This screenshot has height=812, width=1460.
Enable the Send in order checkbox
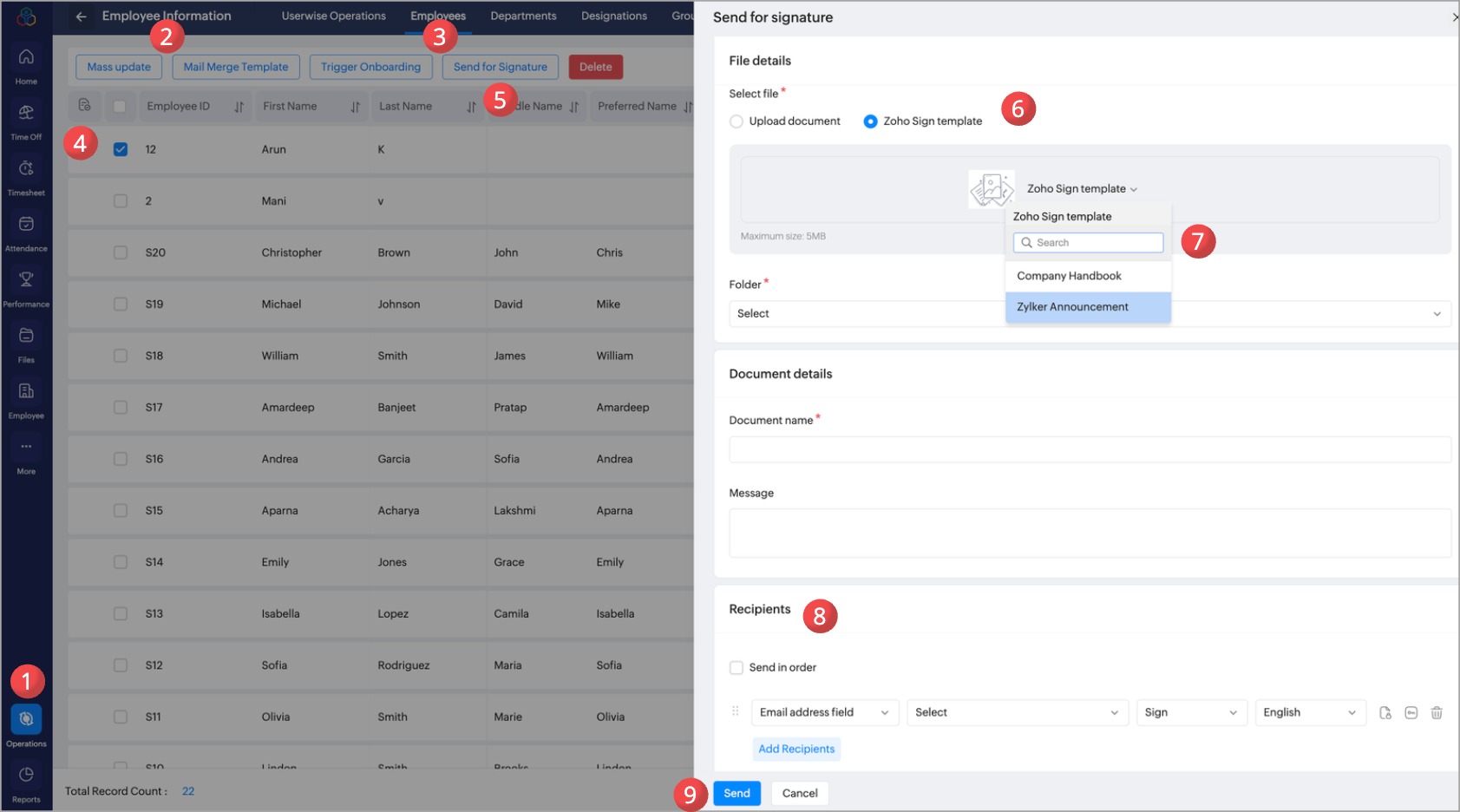(x=737, y=667)
